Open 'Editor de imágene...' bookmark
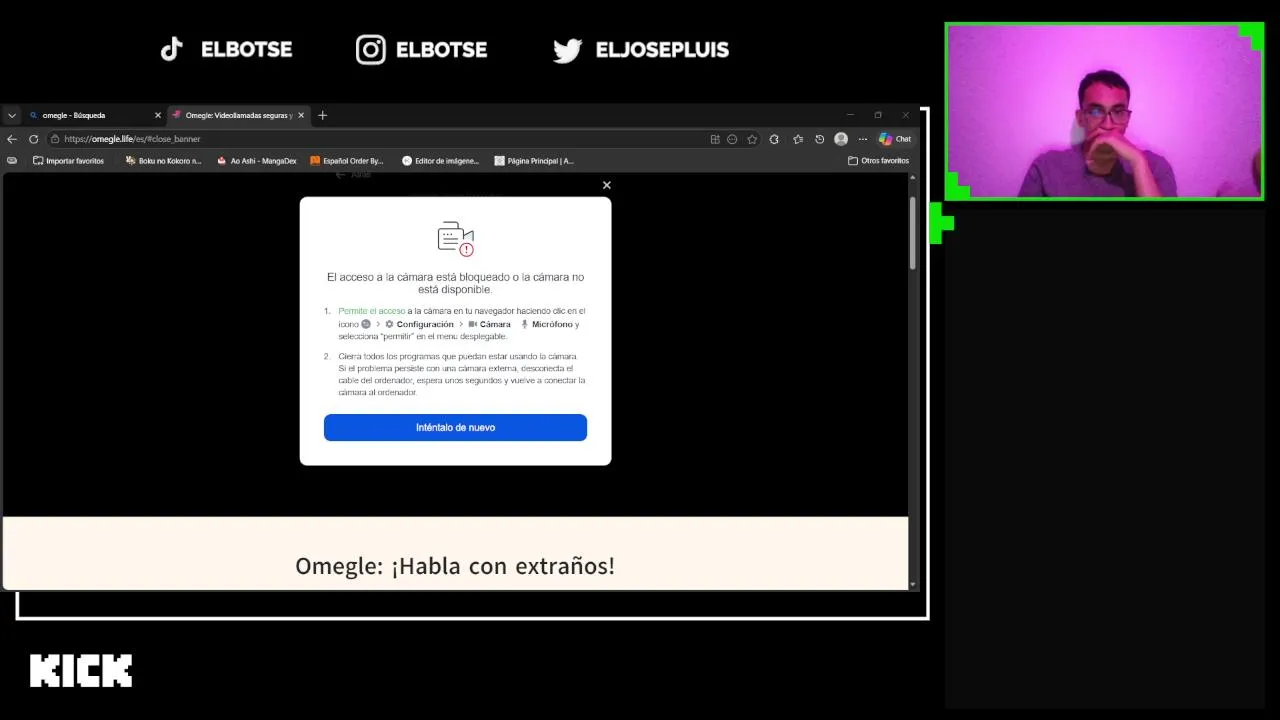 [441, 160]
